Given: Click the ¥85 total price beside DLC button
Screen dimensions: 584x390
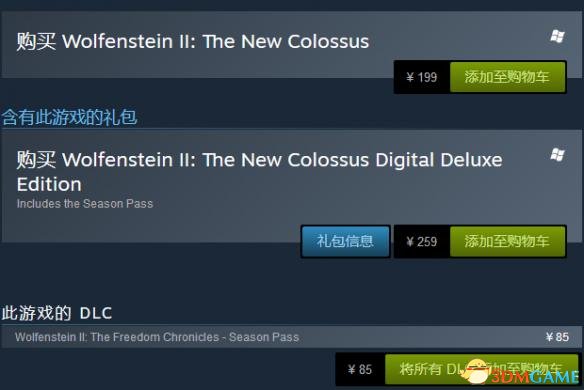Looking at the screenshot, I should click(360, 369).
